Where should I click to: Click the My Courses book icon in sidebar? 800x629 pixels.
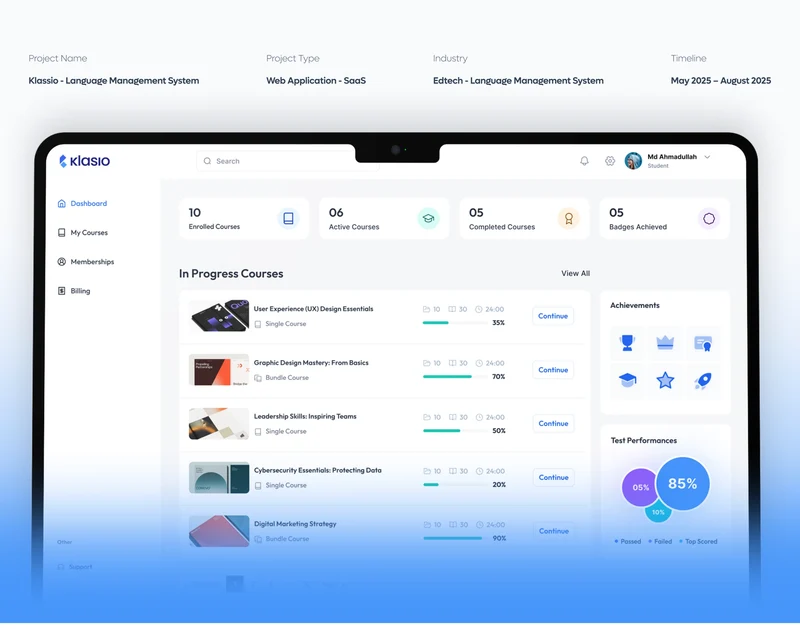62,233
